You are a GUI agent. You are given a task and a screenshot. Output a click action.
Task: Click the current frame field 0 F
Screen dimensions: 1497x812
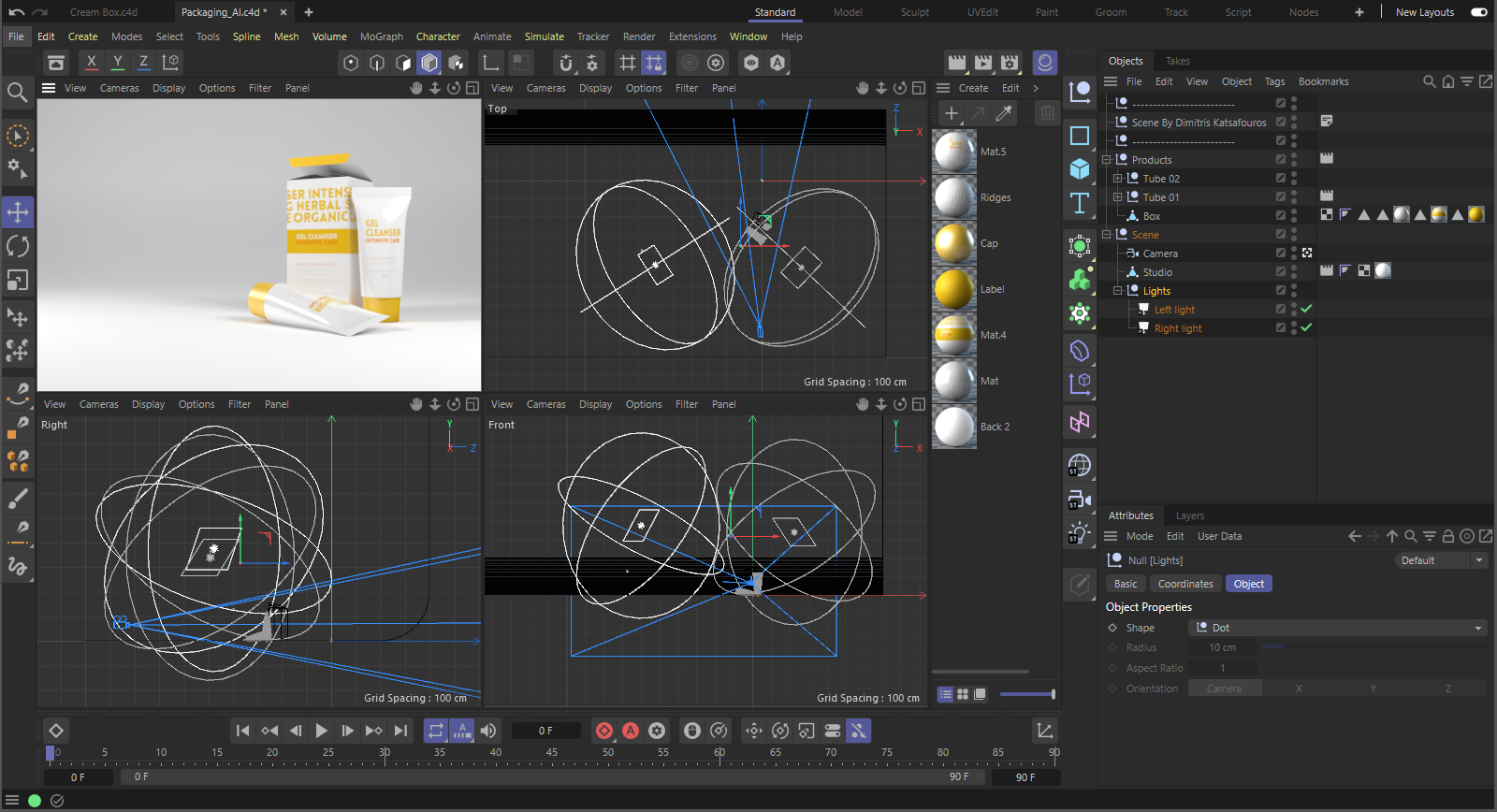pos(545,731)
